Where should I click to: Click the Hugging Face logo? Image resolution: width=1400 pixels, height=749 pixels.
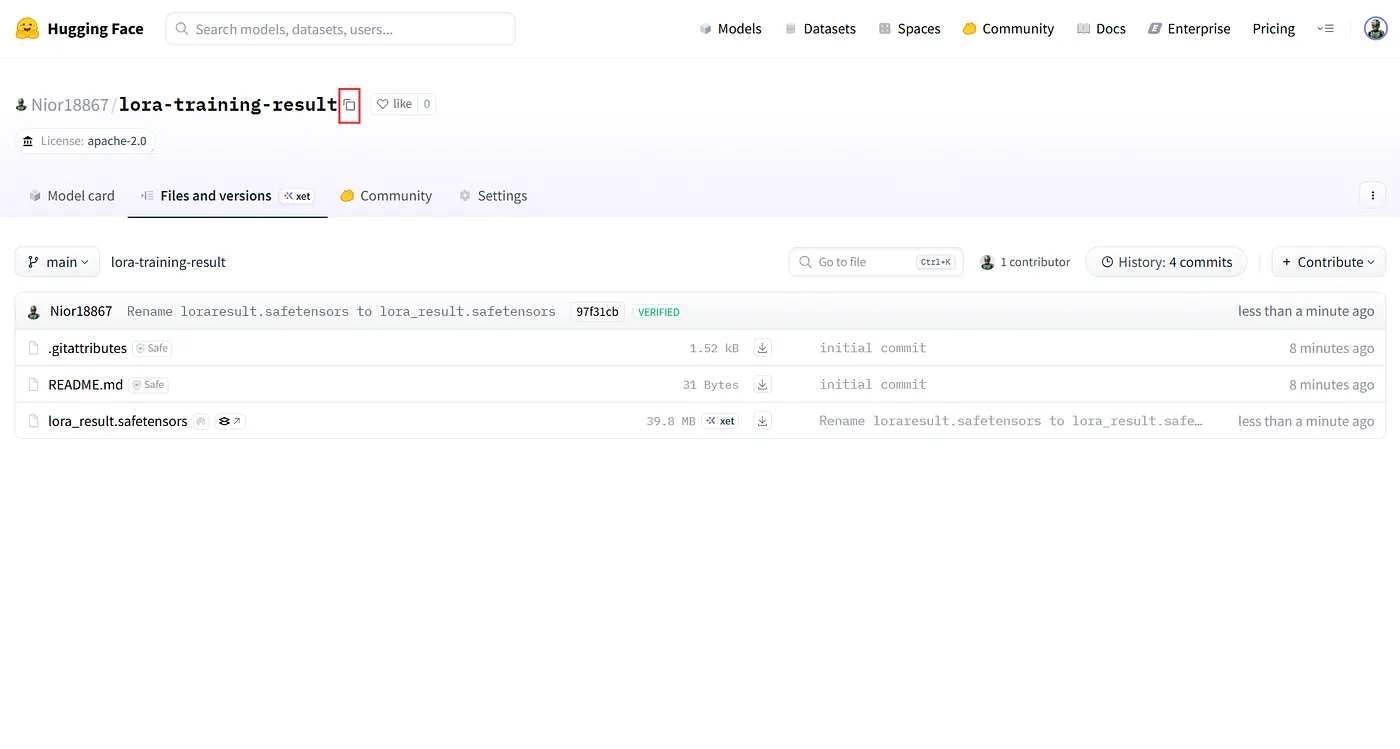click(28, 29)
